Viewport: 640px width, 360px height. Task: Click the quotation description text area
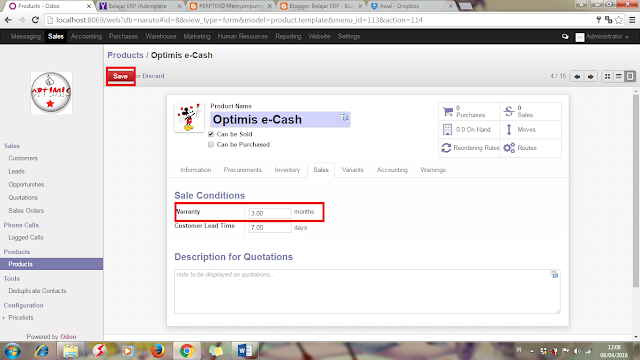pos(367,291)
